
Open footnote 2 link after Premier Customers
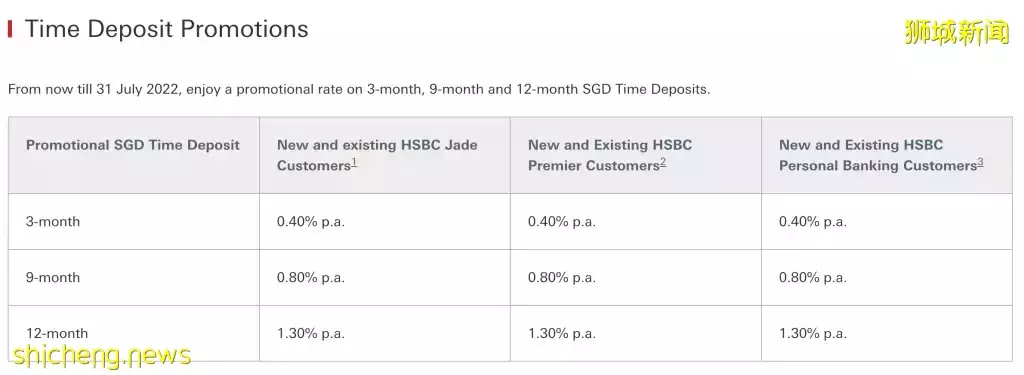click(x=663, y=163)
